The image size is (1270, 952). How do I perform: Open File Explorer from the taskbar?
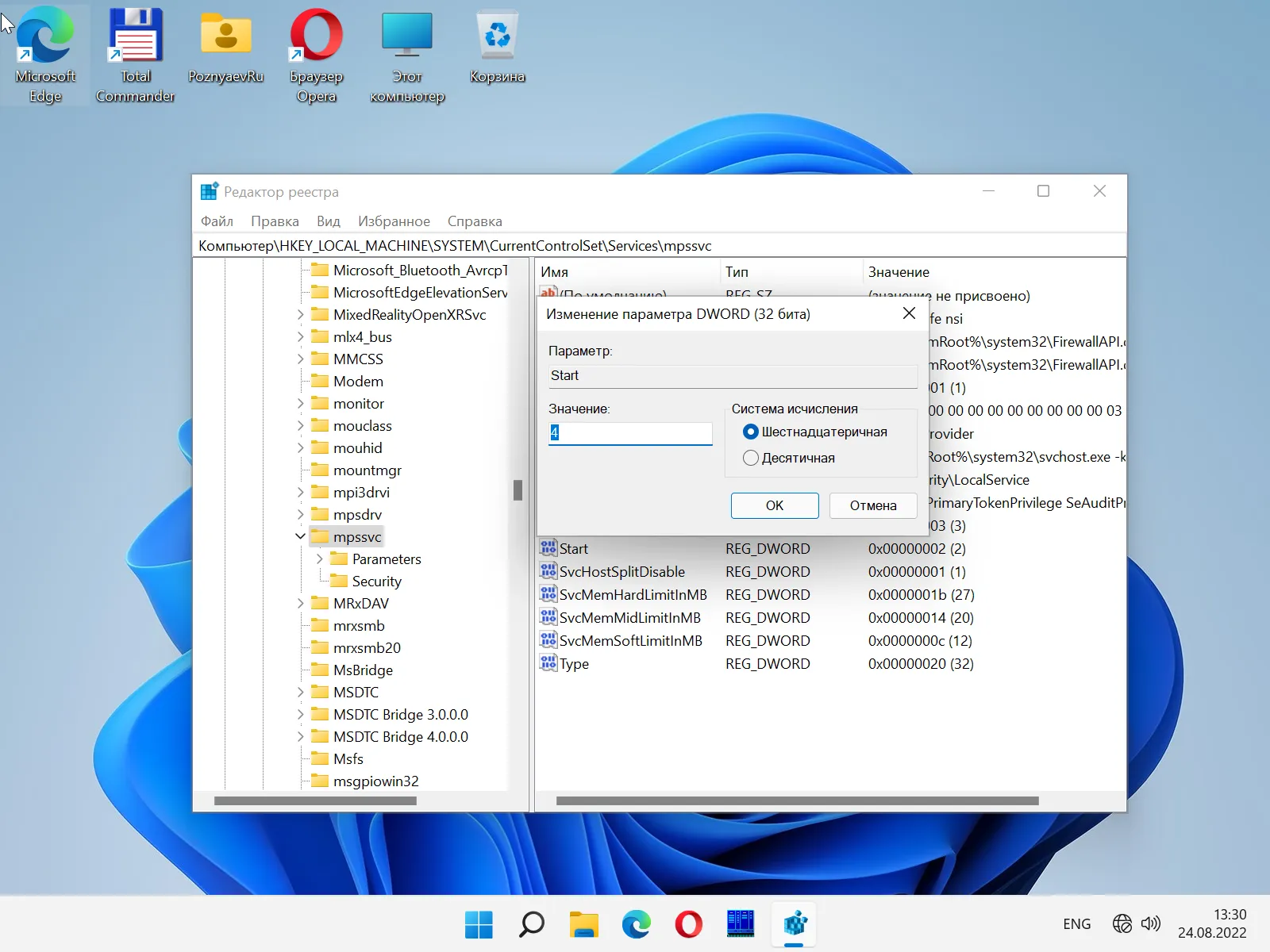(583, 924)
